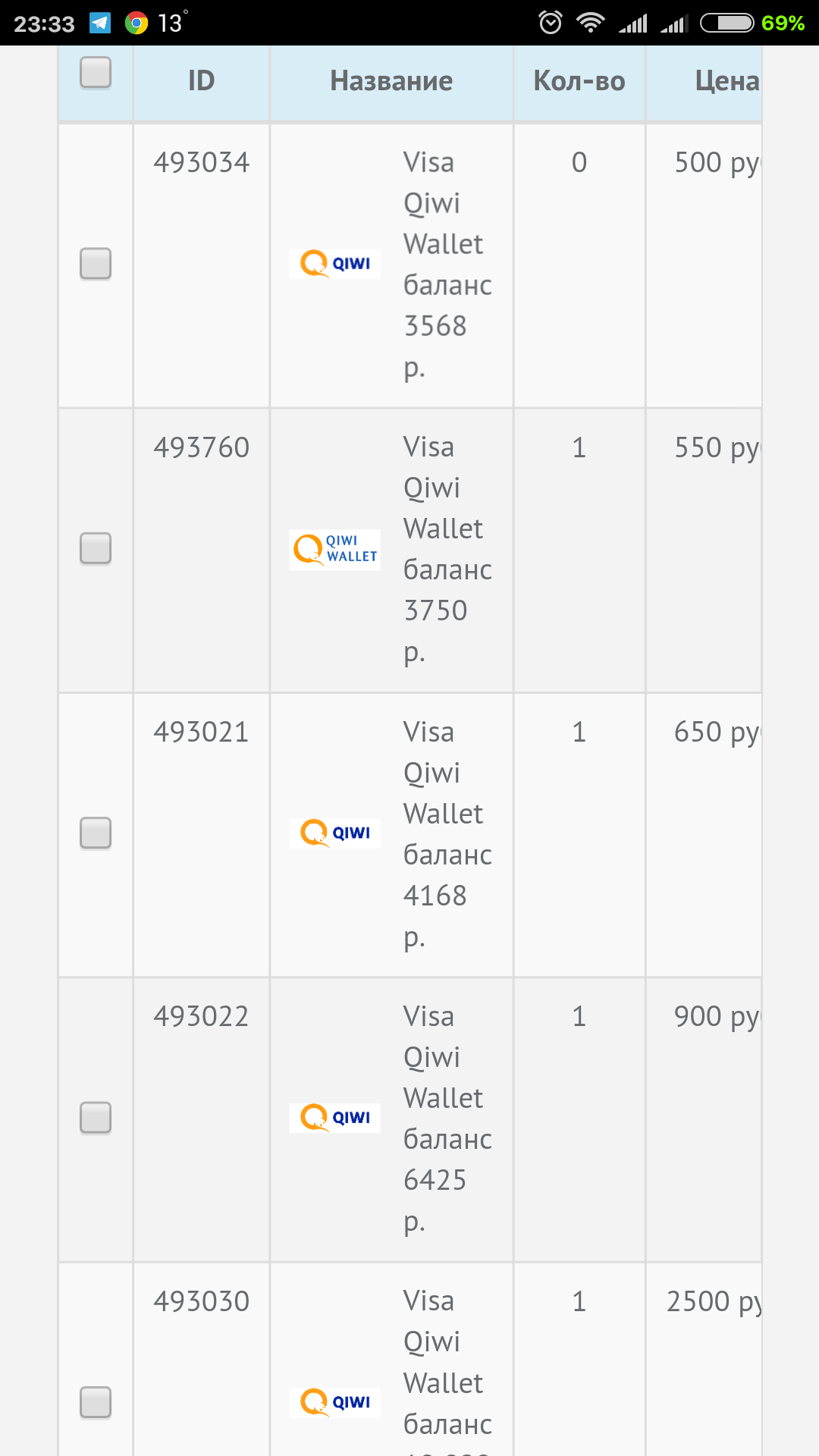This screenshot has height=1456, width=819.
Task: Tap the Wi-Fi indicator in the status bar
Action: (592, 23)
